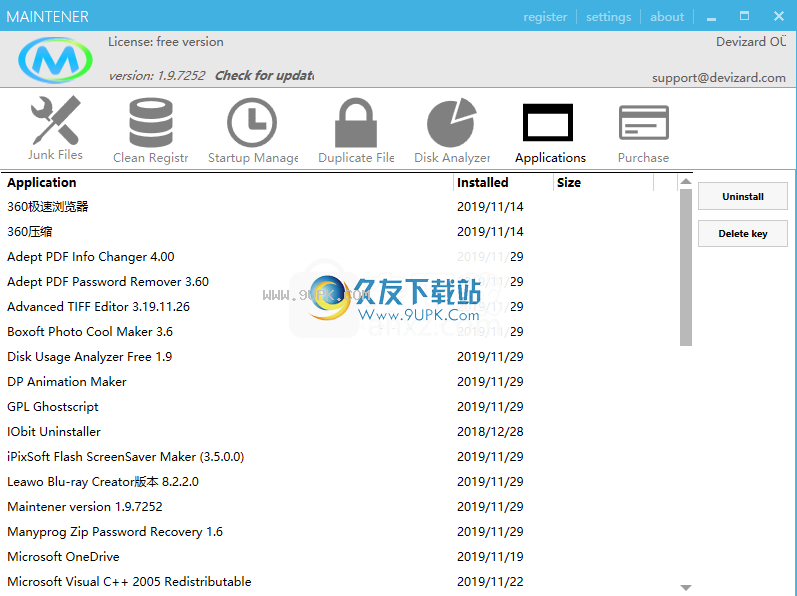Select the IObit Uninstaller row

[x=340, y=431]
